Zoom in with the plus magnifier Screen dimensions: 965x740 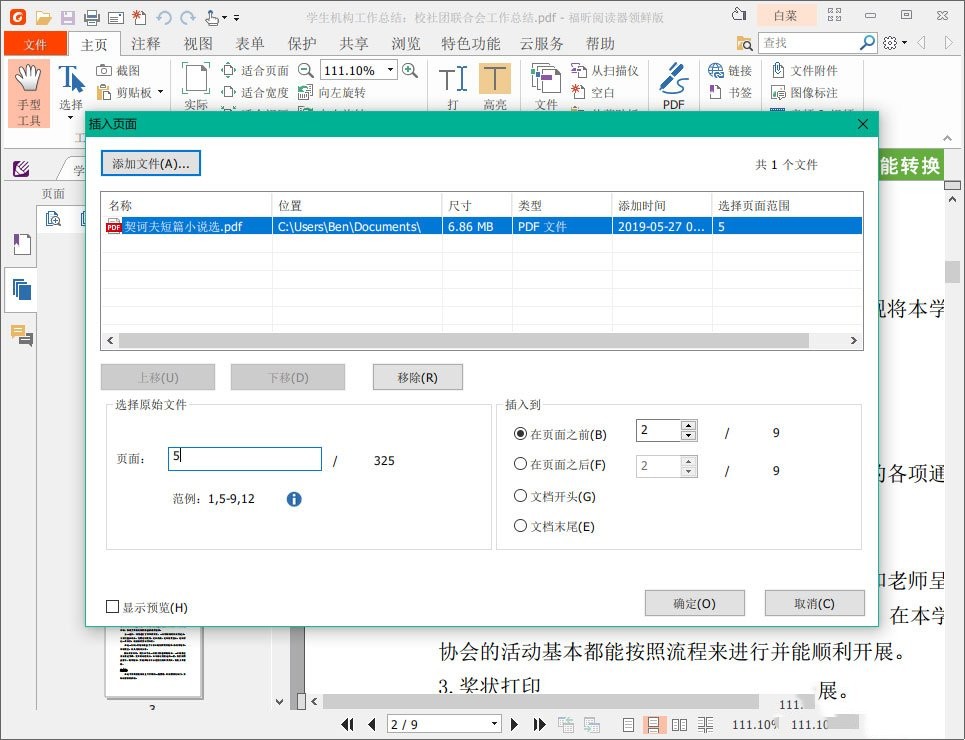410,70
